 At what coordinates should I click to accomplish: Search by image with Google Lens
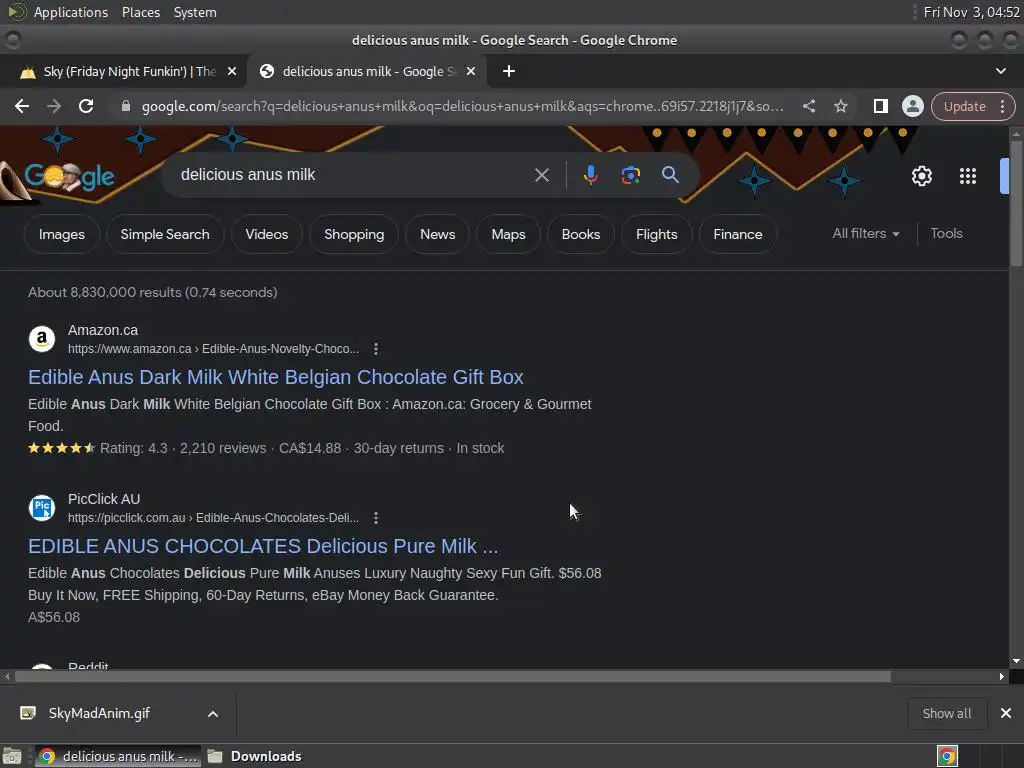pos(631,175)
